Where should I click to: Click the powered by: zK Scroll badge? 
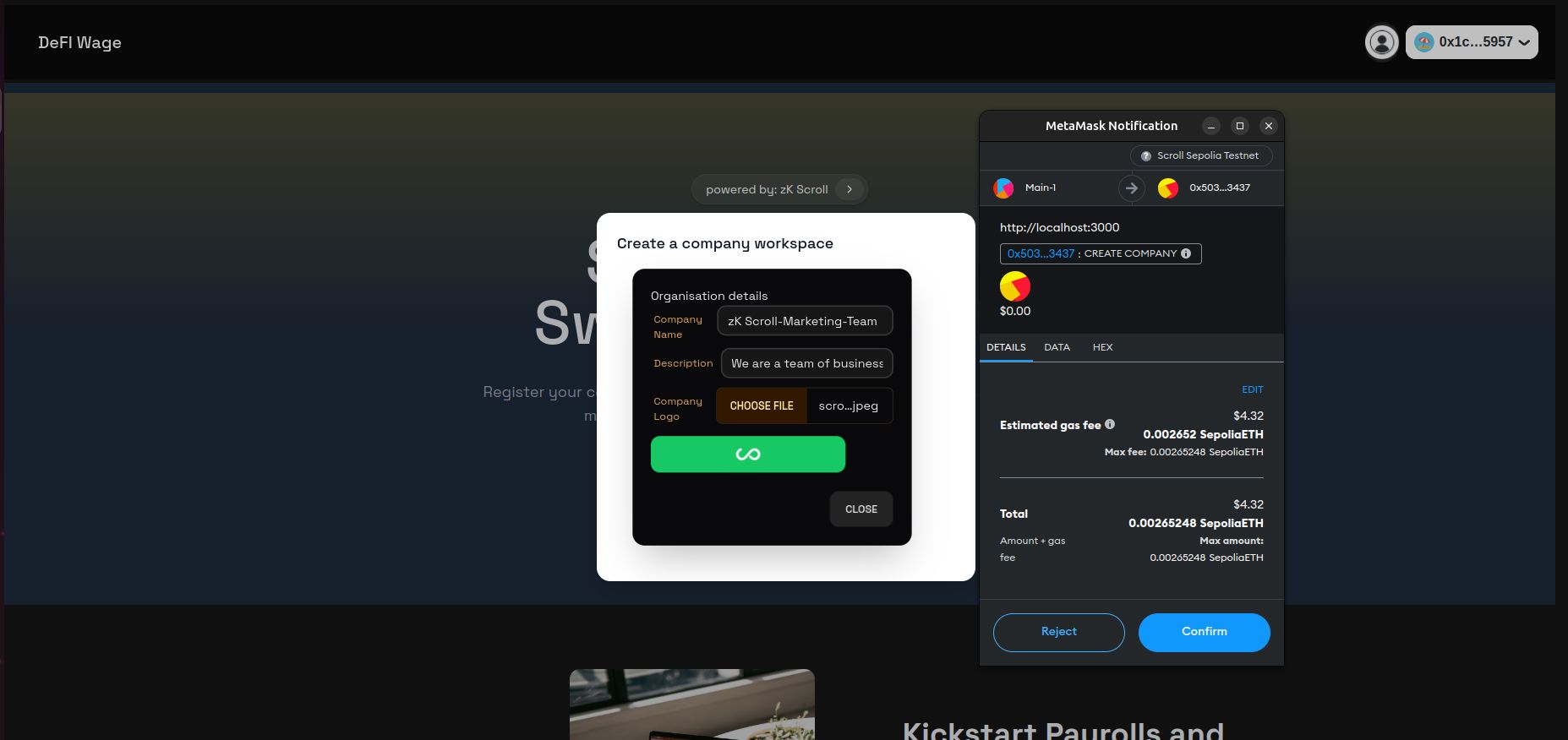[x=779, y=189]
